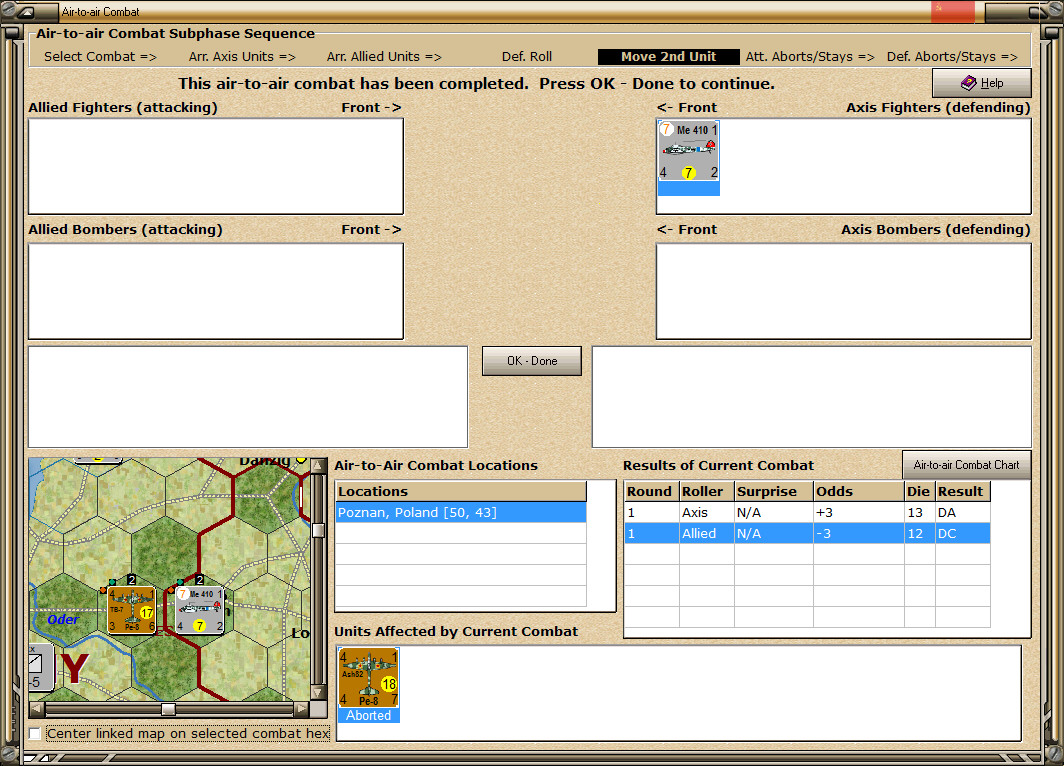Click the Round column header
Screen dimensions: 1064x766
click(651, 491)
